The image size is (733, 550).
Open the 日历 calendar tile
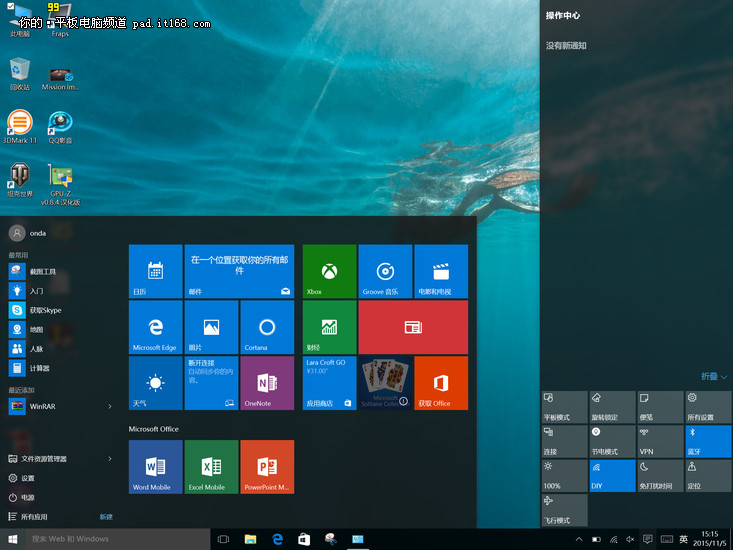tap(156, 271)
